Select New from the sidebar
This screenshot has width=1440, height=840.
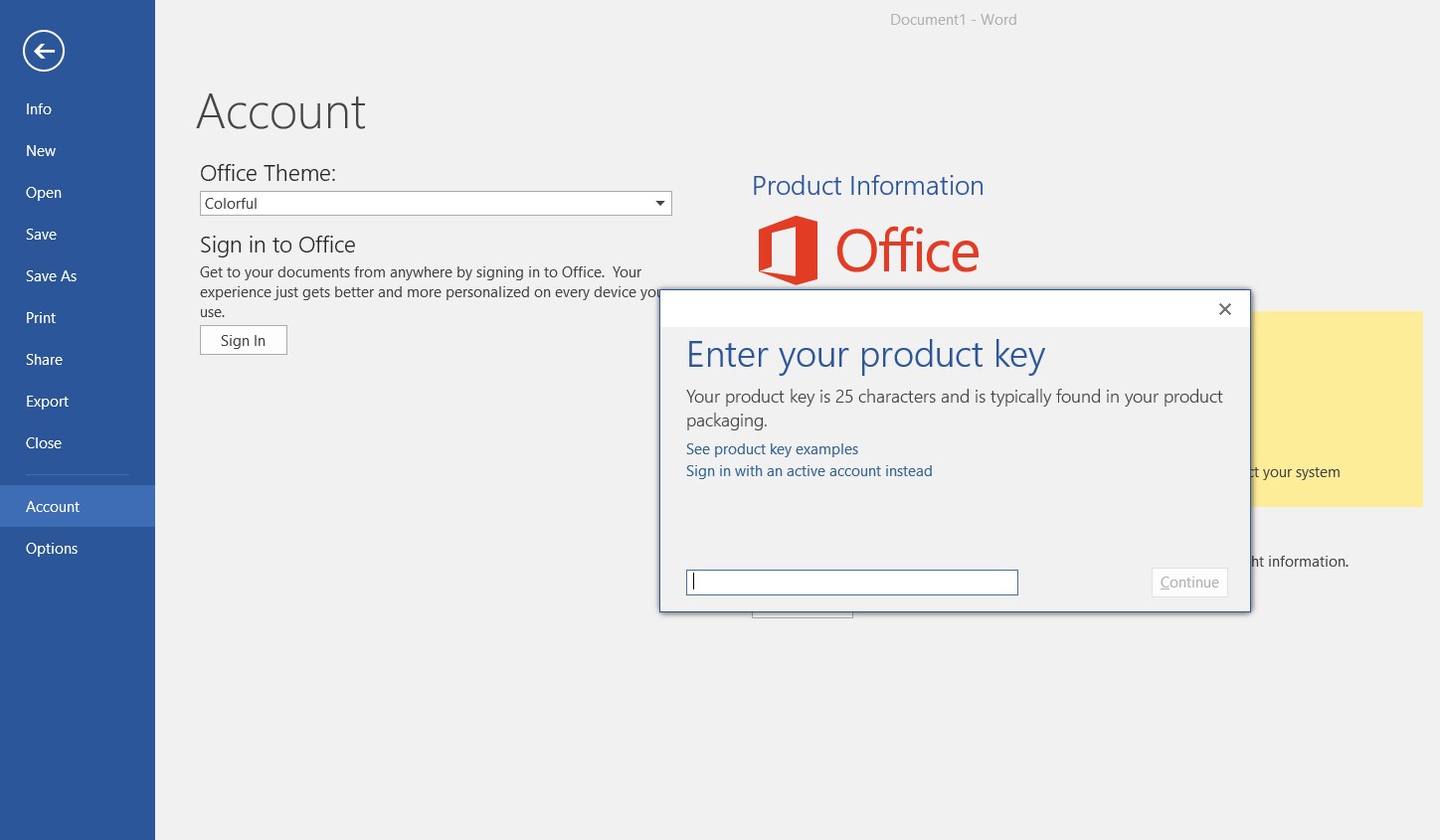(40, 150)
